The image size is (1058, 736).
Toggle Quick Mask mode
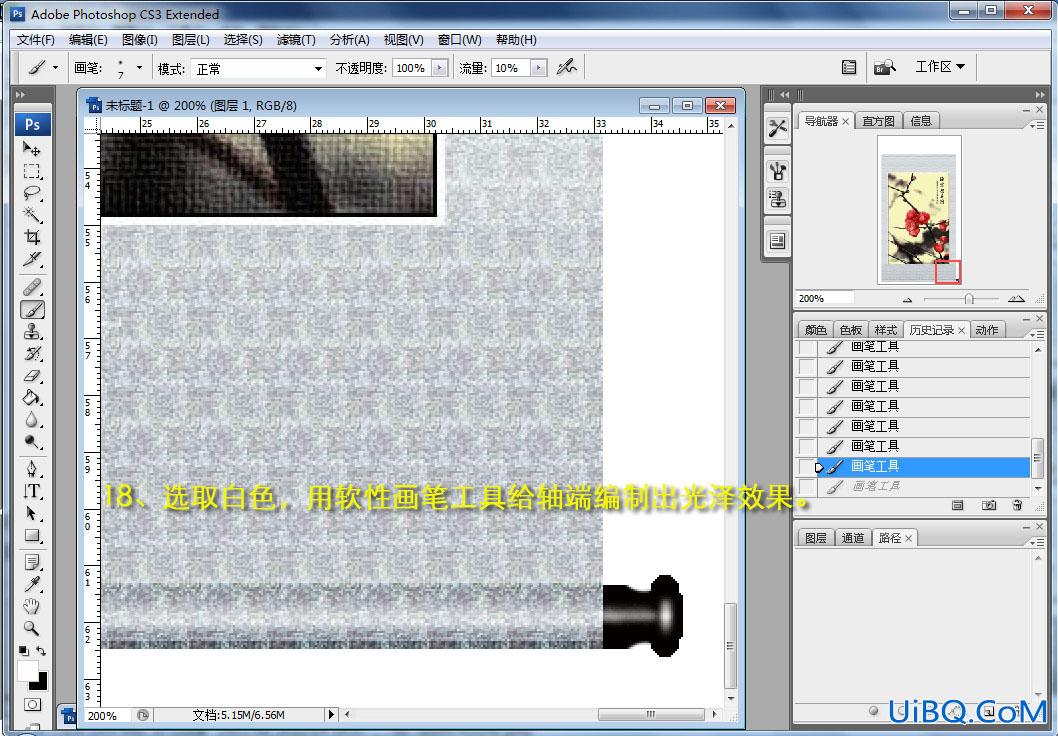(32, 705)
